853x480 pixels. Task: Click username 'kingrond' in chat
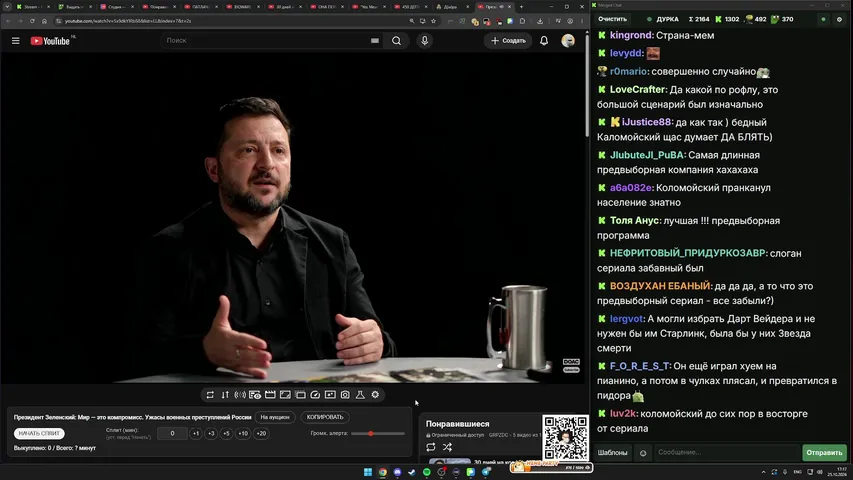(631, 35)
